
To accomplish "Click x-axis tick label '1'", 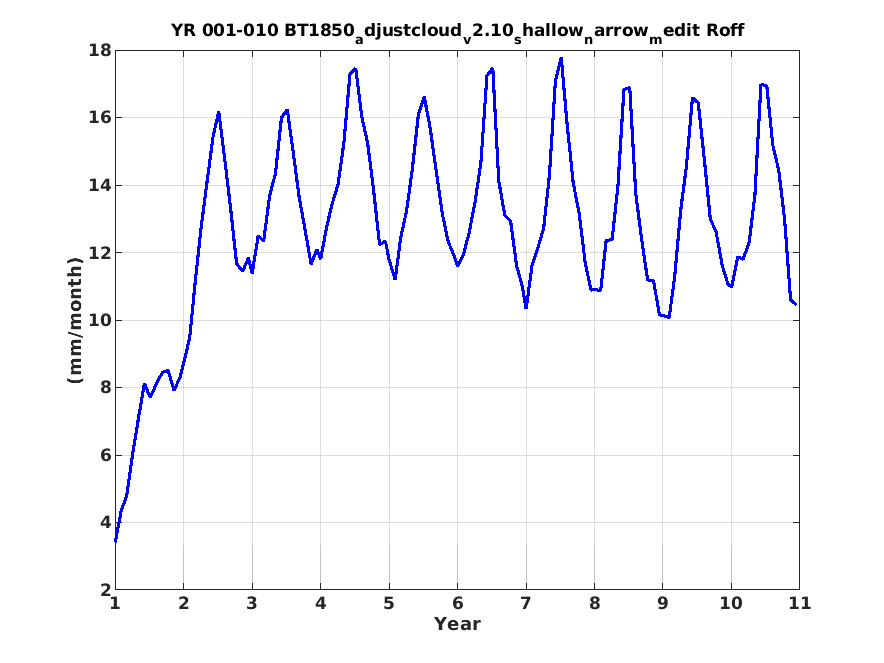I will (x=116, y=604).
